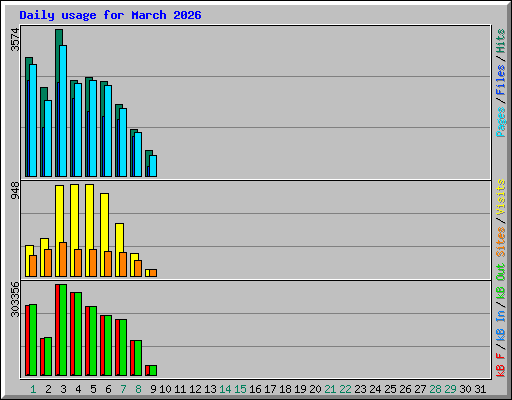Image resolution: width=512 pixels, height=400 pixels.
Task: Click the orange "Sites" legend word
Action: pyautogui.click(x=501, y=241)
